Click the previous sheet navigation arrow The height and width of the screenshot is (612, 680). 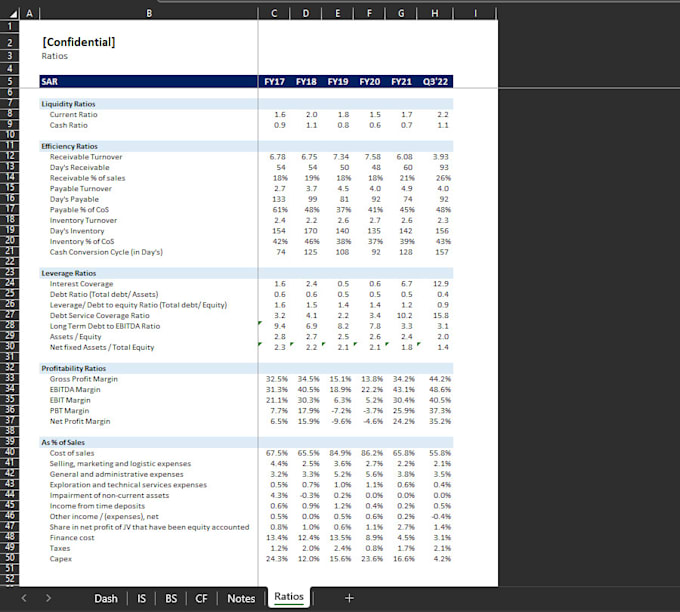click(x=24, y=598)
